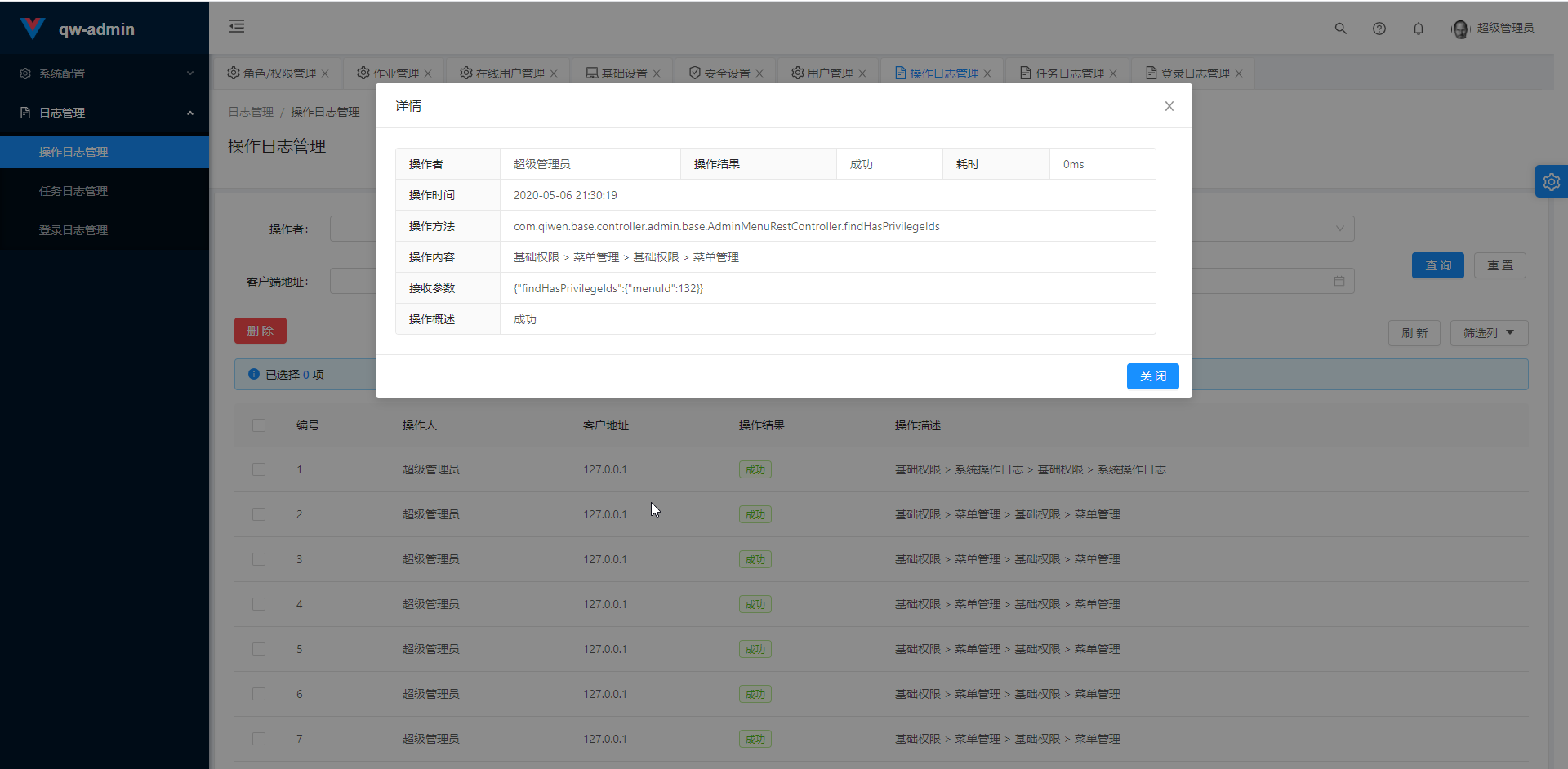The height and width of the screenshot is (769, 1568).
Task: Close the 详情 dialog with X icon
Action: [1169, 106]
